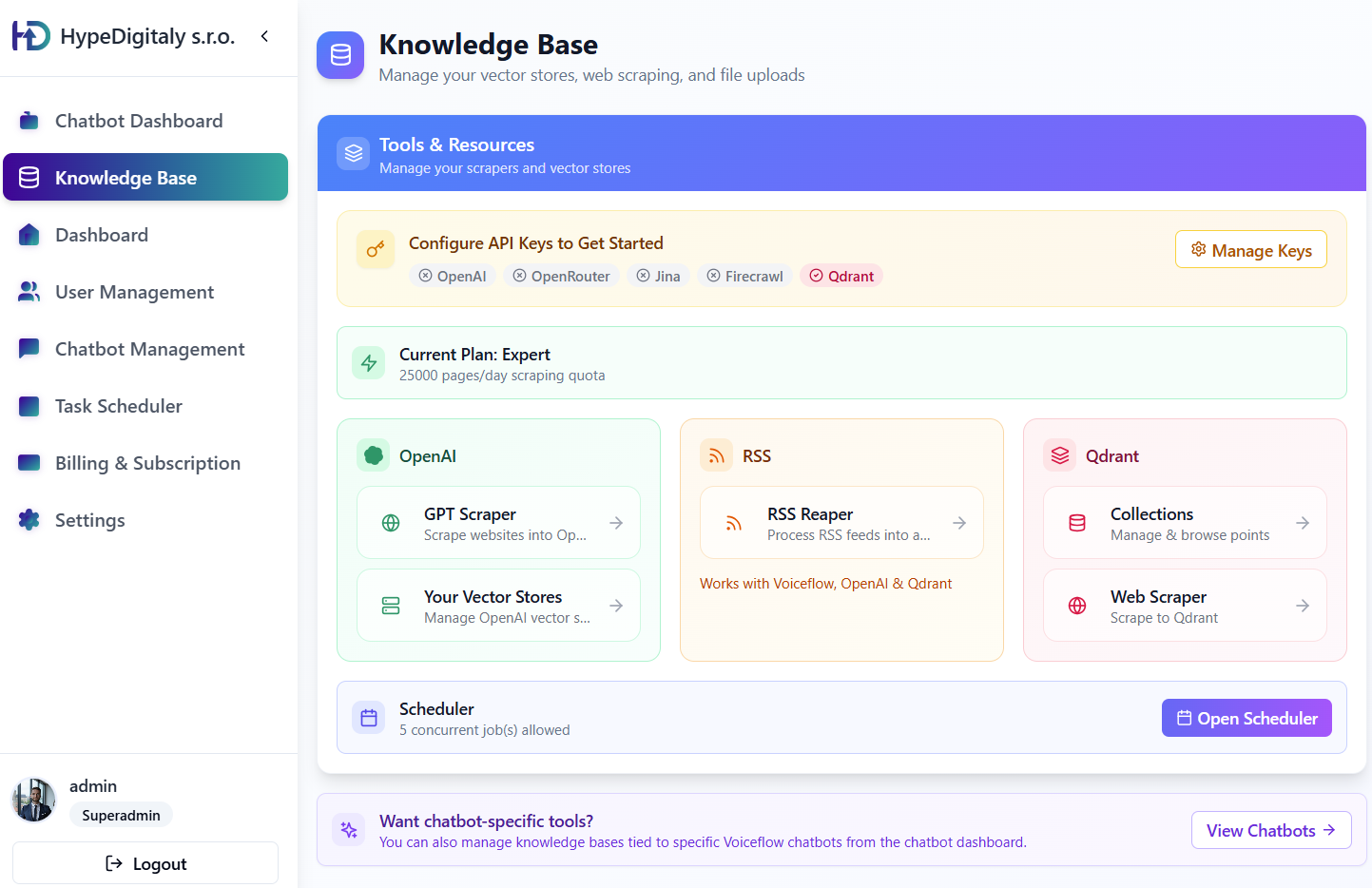The width and height of the screenshot is (1372, 888).
Task: Click the GPT Scraper globe icon
Action: [x=390, y=522]
